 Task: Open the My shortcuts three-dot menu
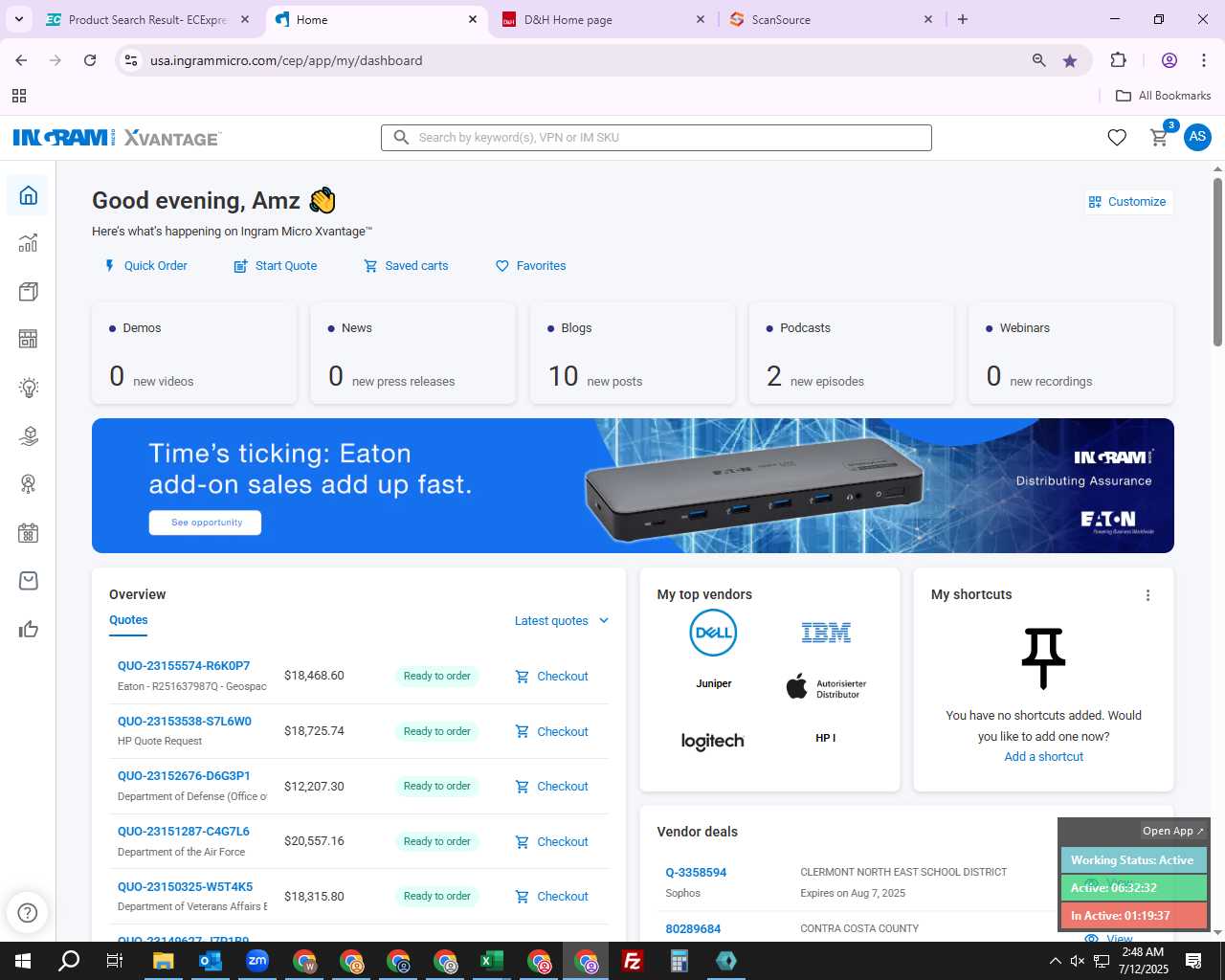(1147, 595)
